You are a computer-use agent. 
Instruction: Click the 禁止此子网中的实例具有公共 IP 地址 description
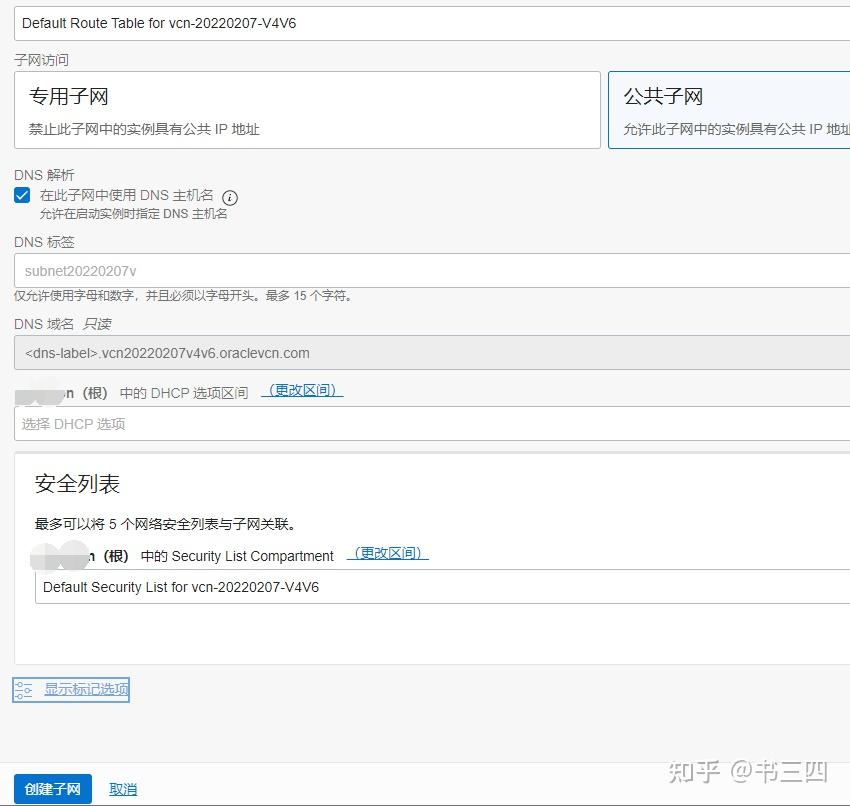(x=144, y=129)
